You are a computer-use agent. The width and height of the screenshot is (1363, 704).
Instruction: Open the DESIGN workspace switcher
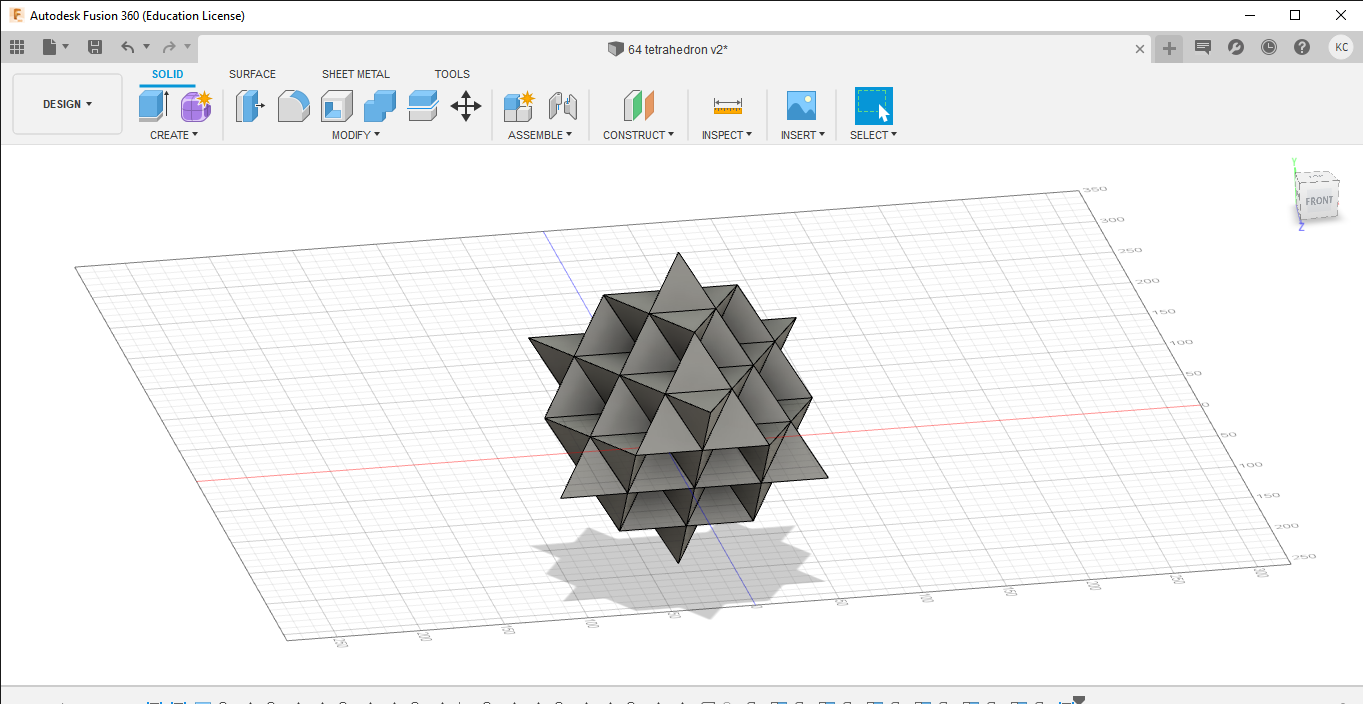coord(66,103)
